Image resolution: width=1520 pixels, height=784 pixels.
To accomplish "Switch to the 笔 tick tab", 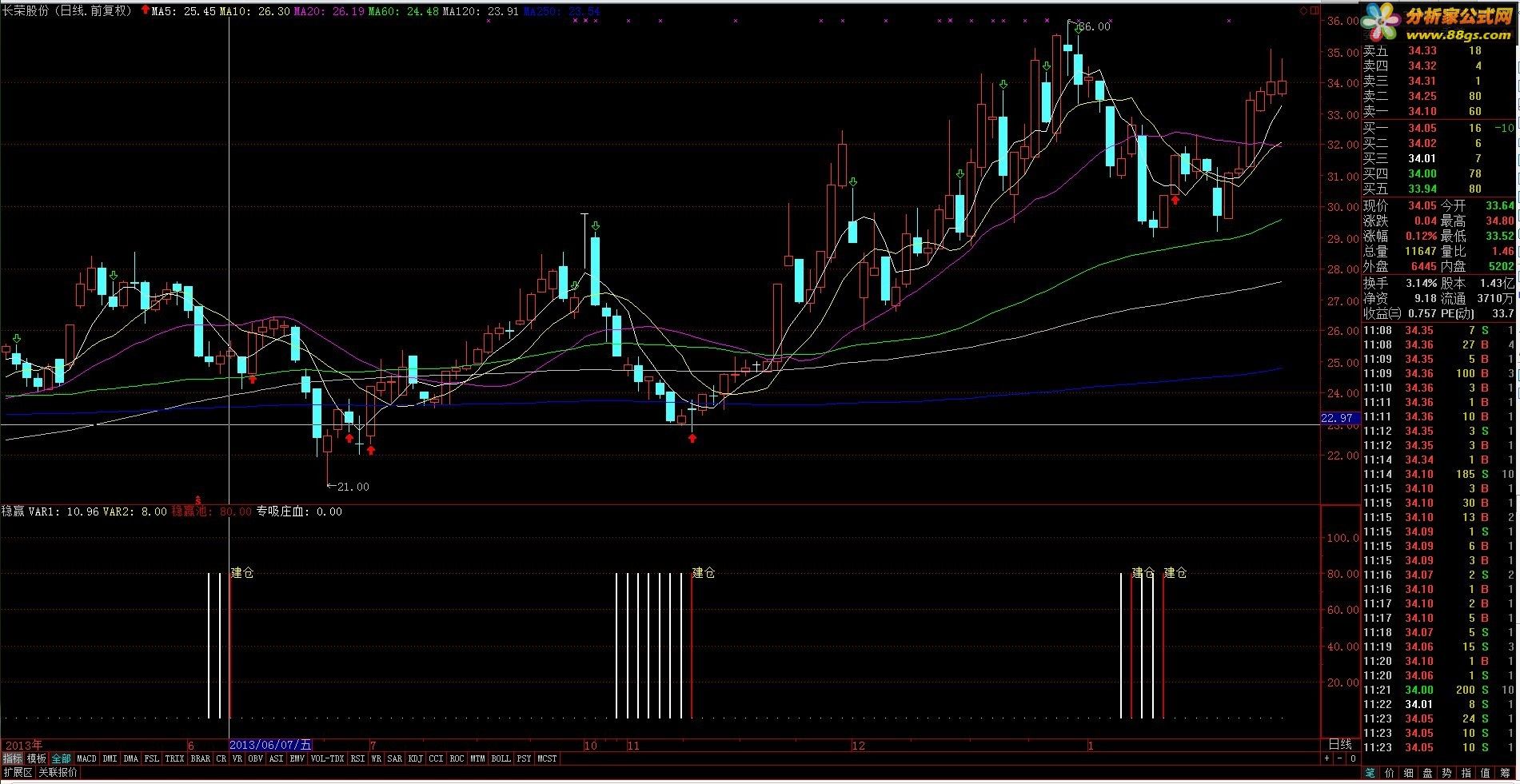I will (x=1370, y=773).
